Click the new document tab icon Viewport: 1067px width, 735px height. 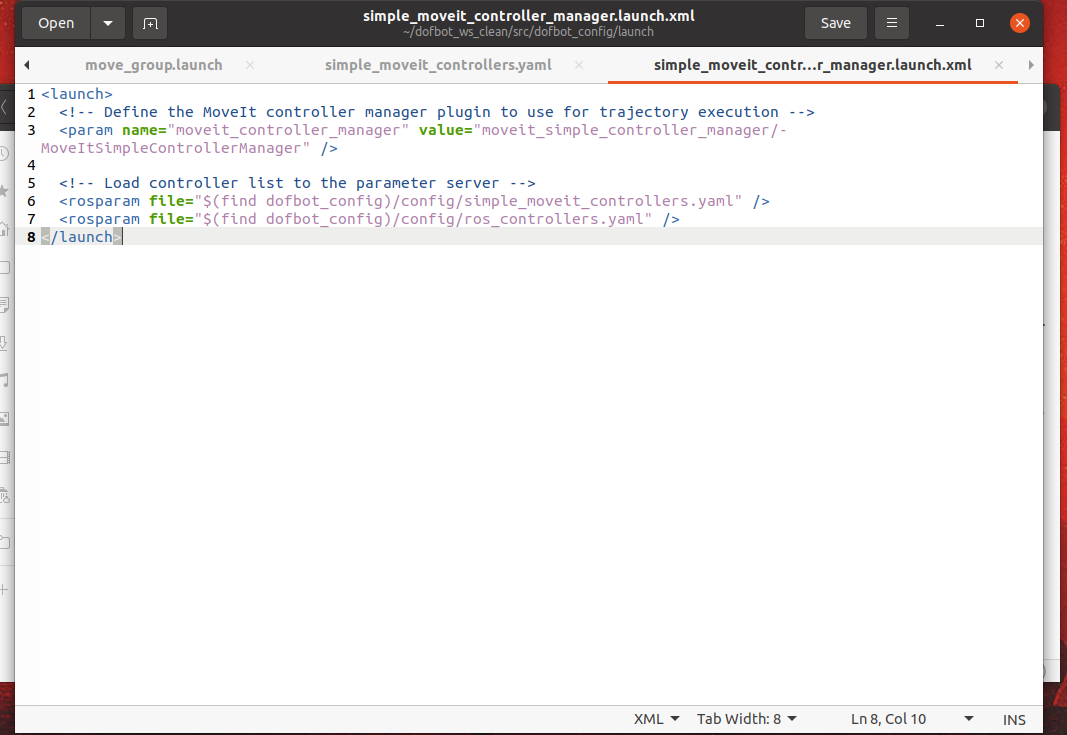click(x=150, y=23)
